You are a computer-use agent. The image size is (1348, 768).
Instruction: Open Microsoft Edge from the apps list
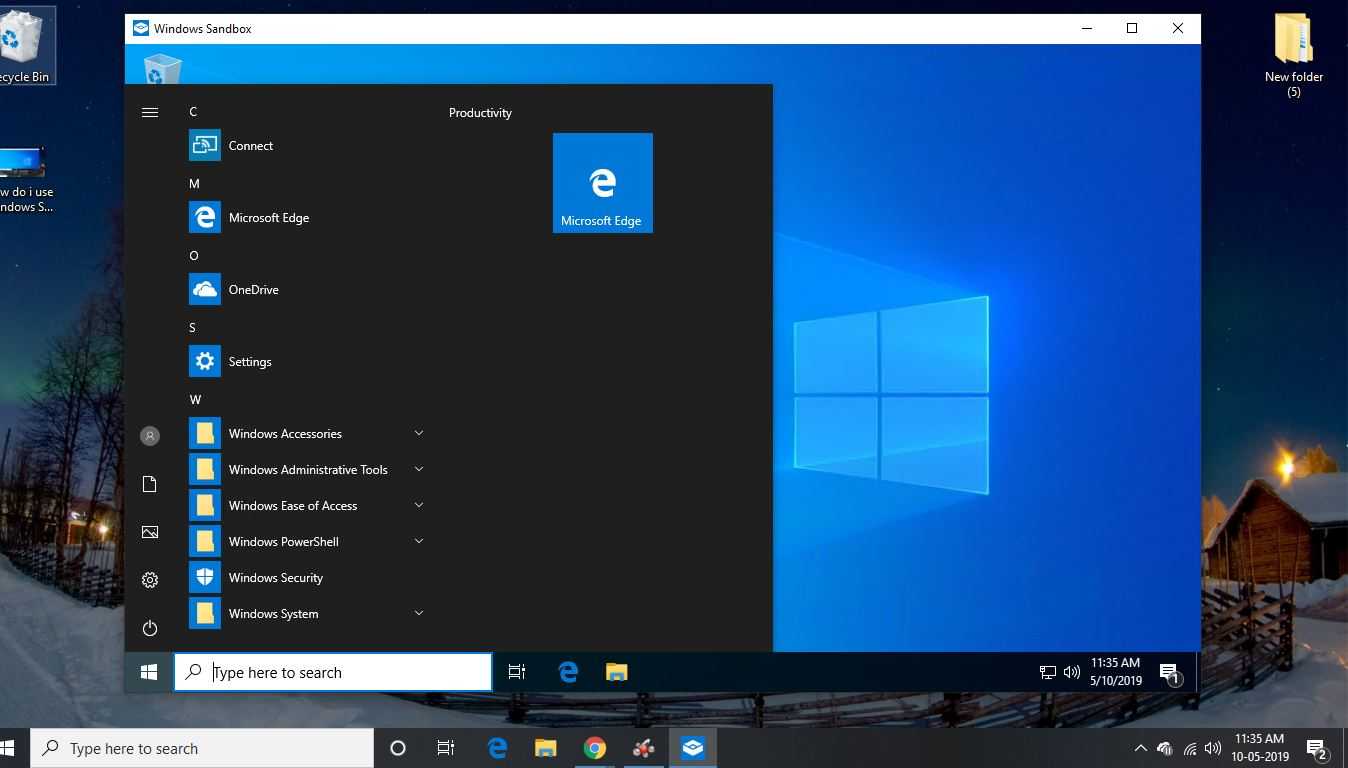(x=306, y=218)
